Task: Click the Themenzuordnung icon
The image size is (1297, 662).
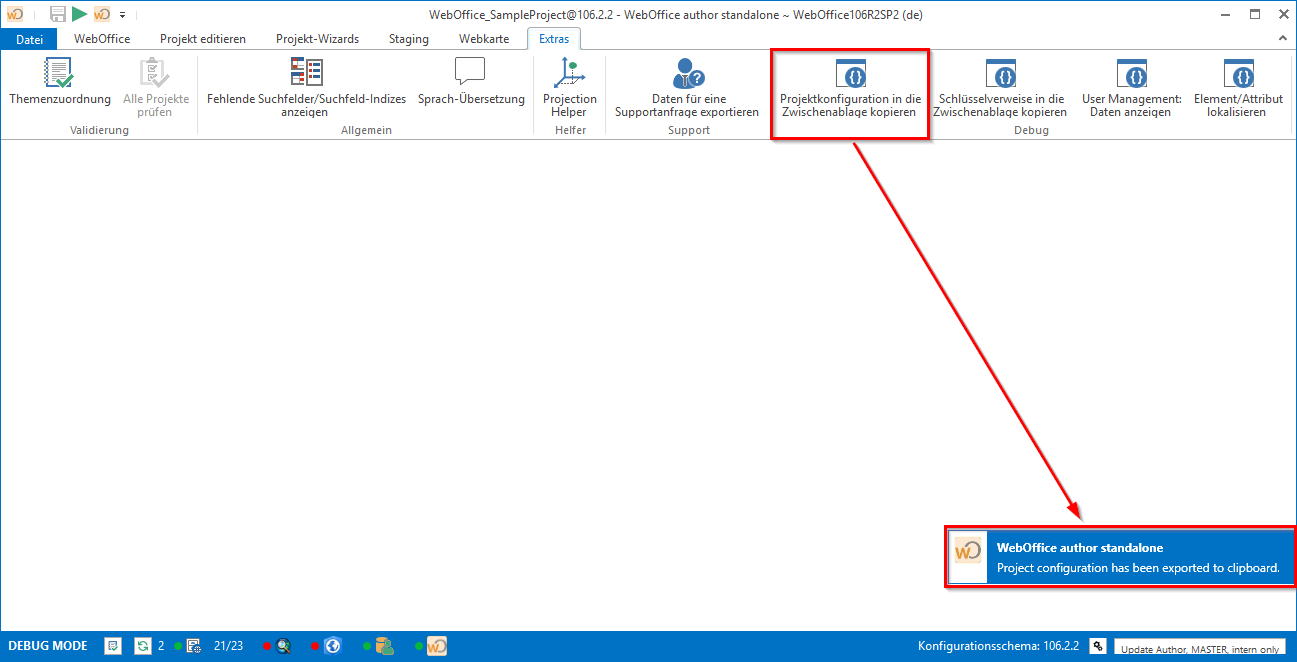Action: click(59, 74)
